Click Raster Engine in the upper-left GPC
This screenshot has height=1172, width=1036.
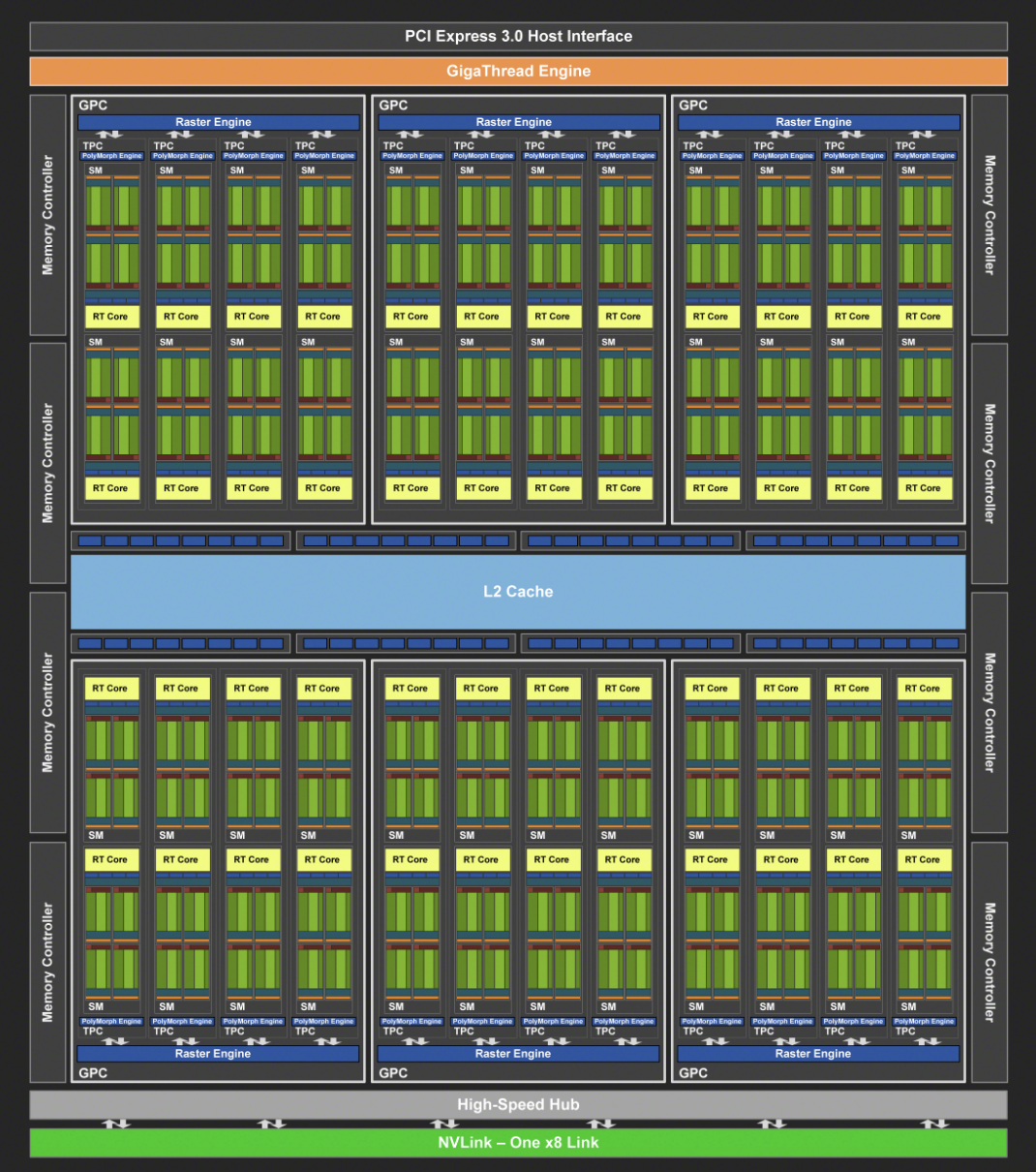(218, 122)
